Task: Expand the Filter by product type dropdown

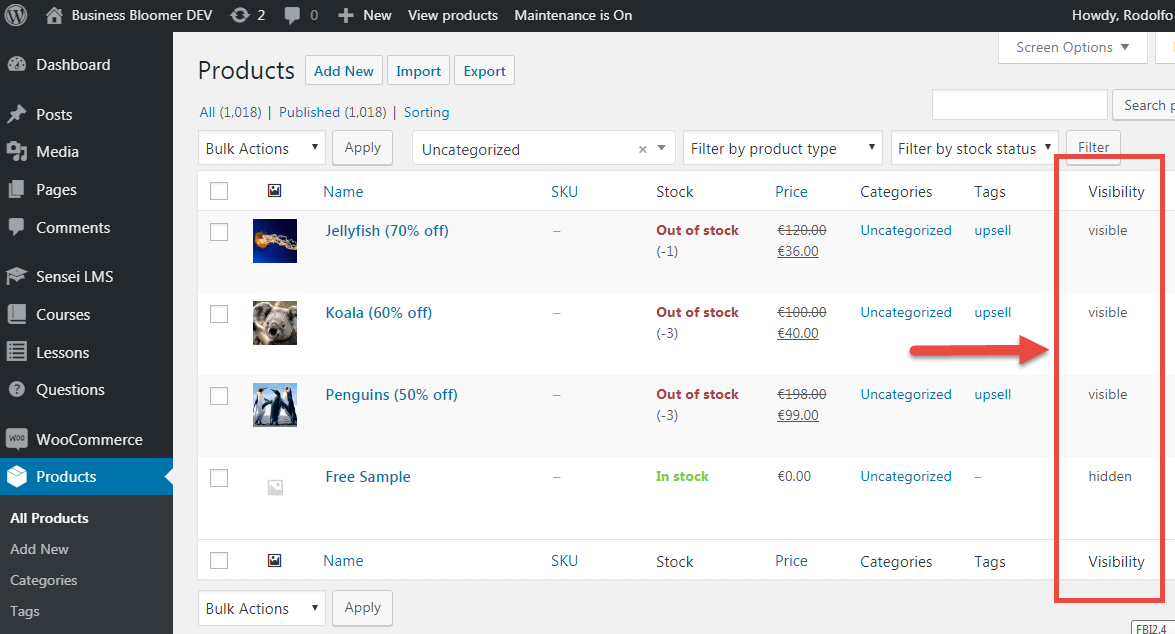Action: point(782,147)
